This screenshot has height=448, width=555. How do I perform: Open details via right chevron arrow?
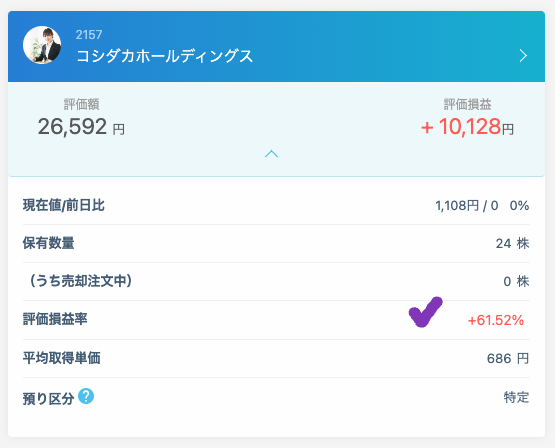point(523,56)
